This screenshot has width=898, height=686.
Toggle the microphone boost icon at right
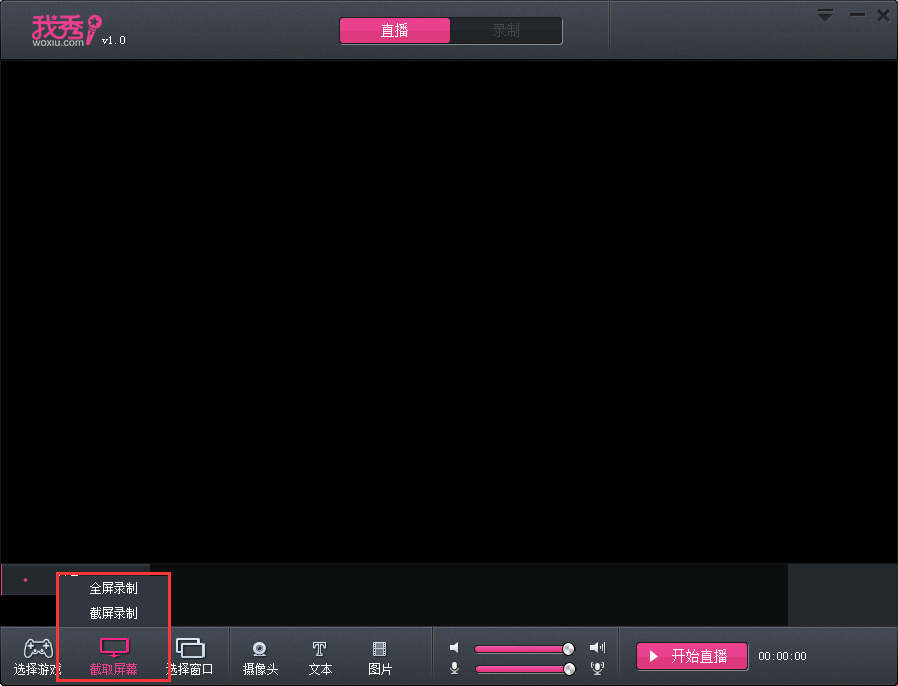(x=598, y=668)
